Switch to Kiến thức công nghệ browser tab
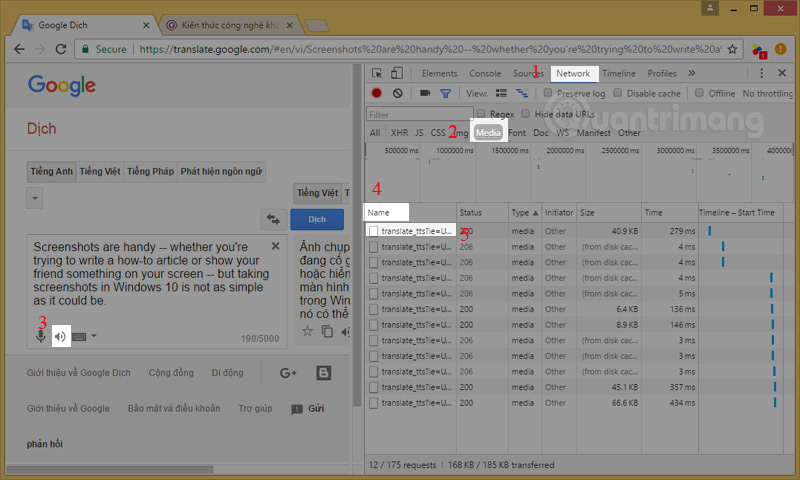The height and width of the screenshot is (480, 800). click(230, 25)
